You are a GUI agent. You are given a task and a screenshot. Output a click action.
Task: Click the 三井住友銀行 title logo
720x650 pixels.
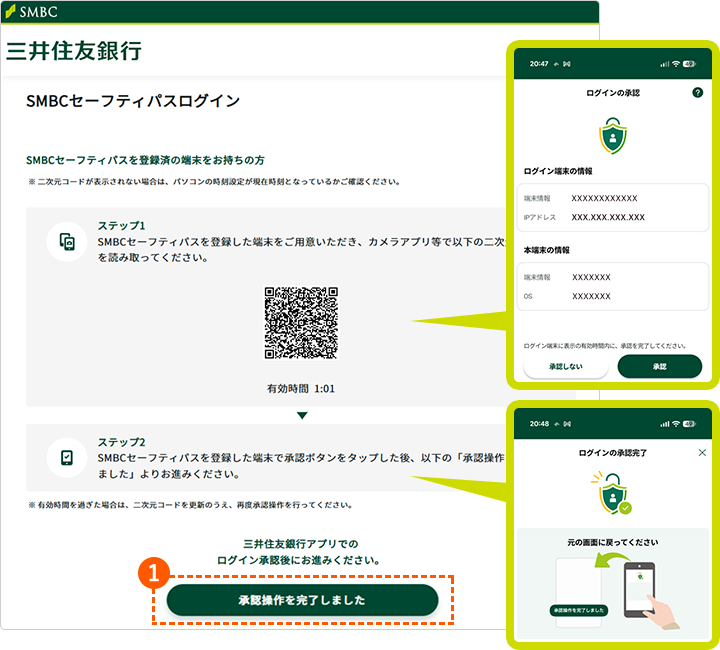73,50
